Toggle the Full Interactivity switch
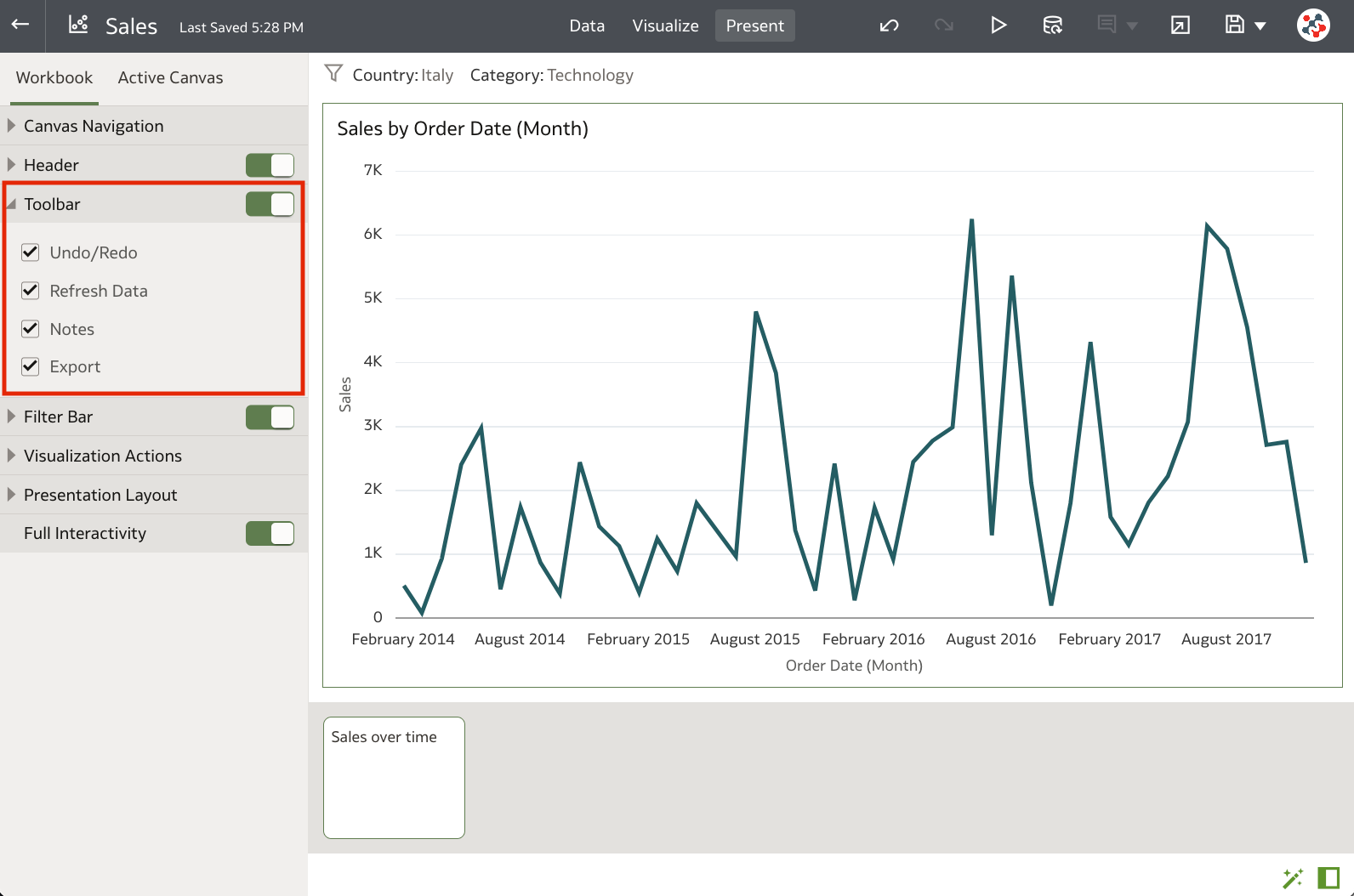The height and width of the screenshot is (896, 1354). click(270, 533)
